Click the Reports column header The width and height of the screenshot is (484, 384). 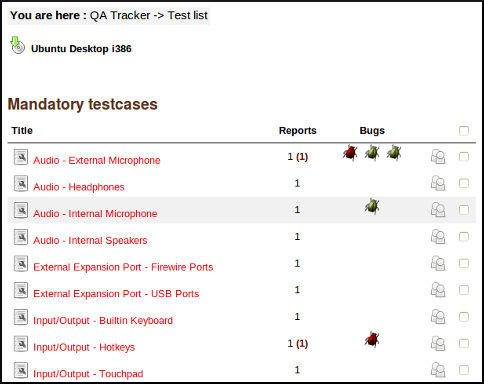pyautogui.click(x=298, y=131)
